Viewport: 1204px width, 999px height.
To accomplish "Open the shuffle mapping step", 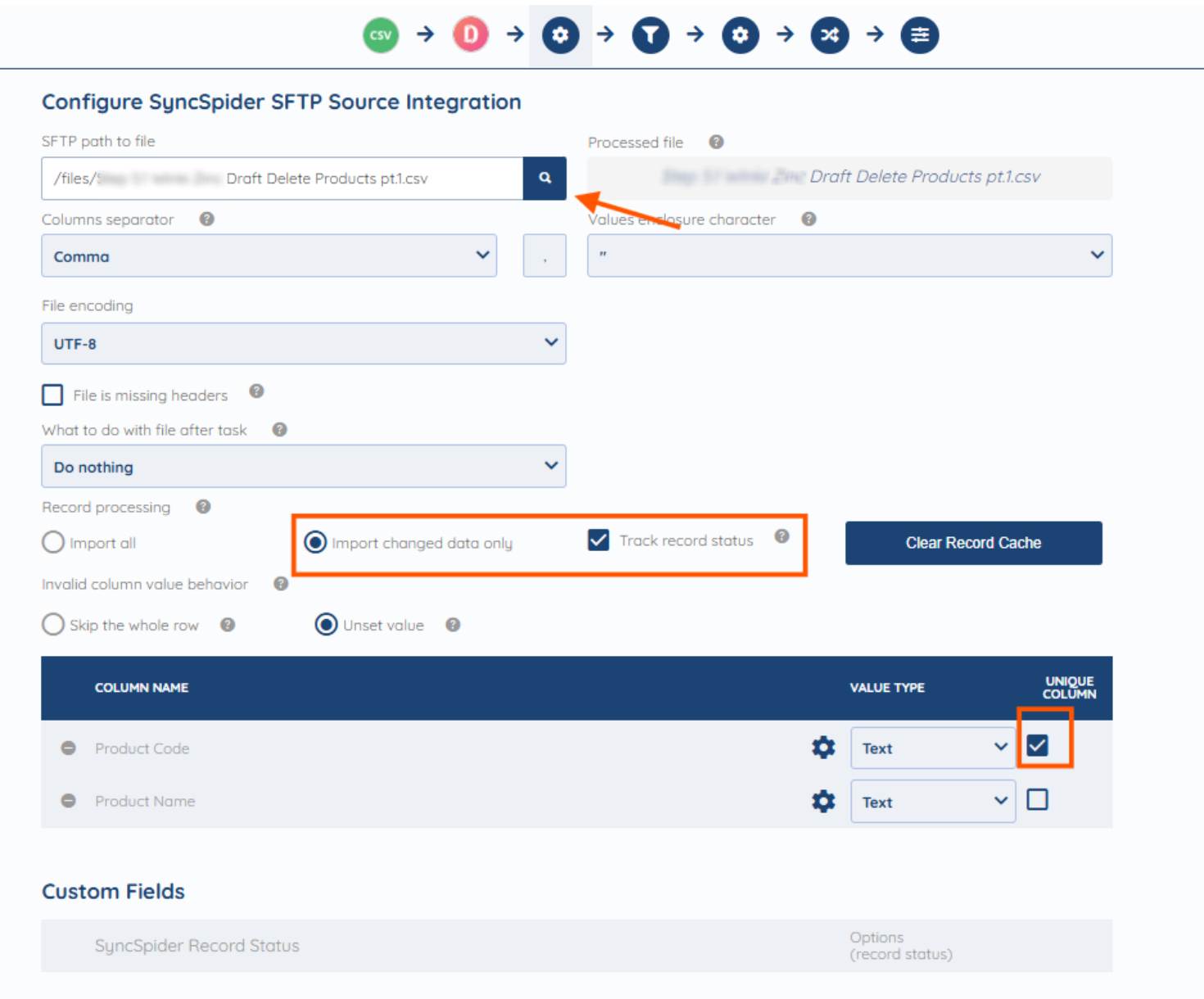I will click(830, 35).
